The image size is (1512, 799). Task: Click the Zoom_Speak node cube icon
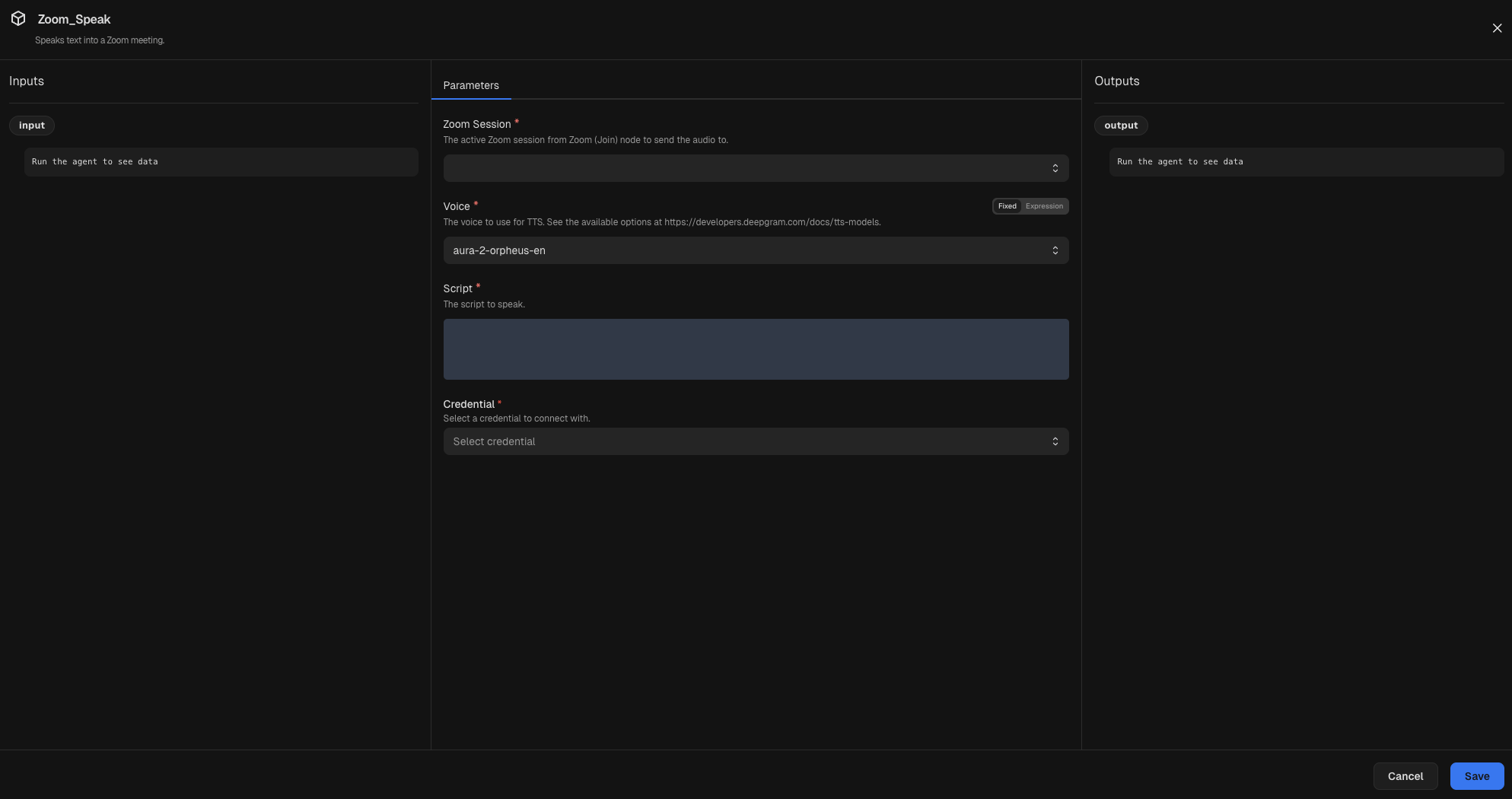coord(18,19)
